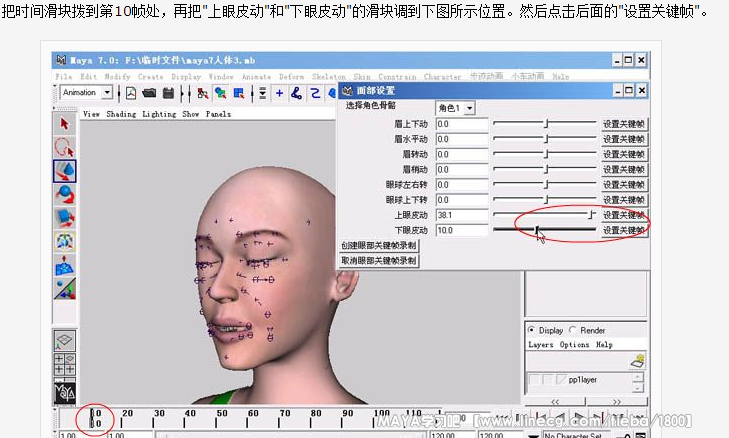Viewport: 729px width, 438px height.
Task: Activate the Soft Modification tool
Action: pos(65,265)
